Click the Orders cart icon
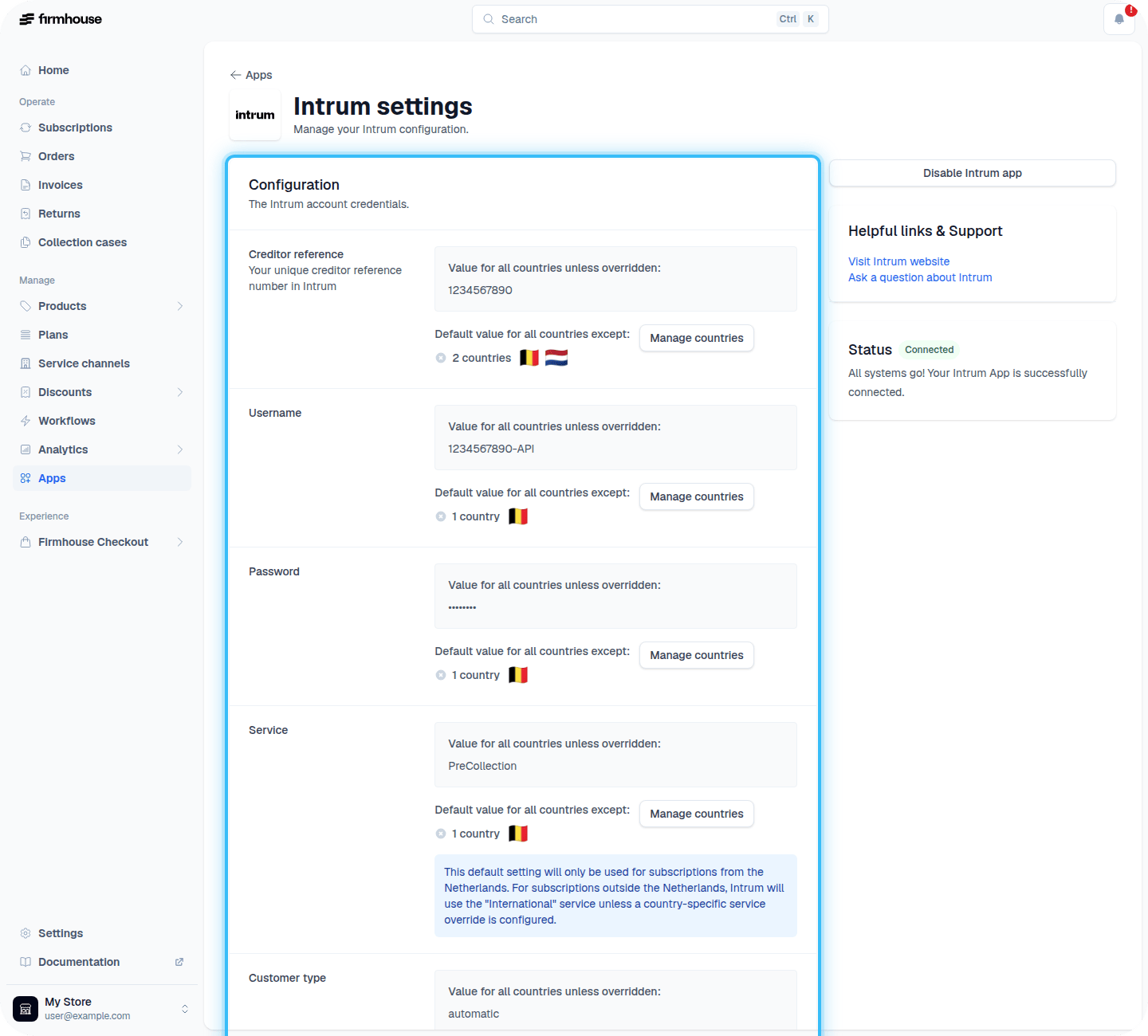The width and height of the screenshot is (1148, 1036). point(26,156)
